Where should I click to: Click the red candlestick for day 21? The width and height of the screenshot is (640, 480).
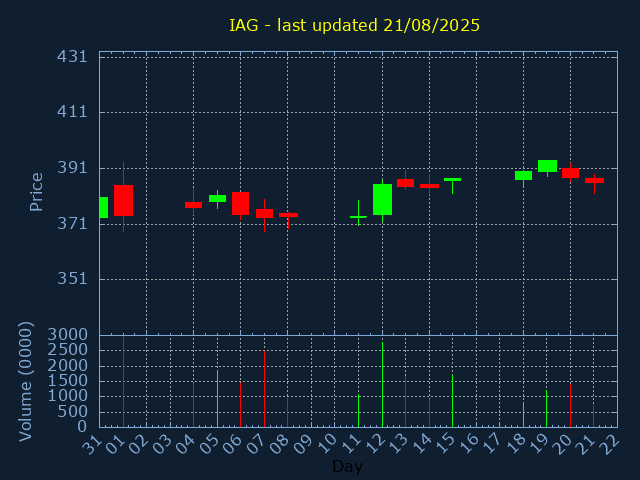tap(594, 180)
